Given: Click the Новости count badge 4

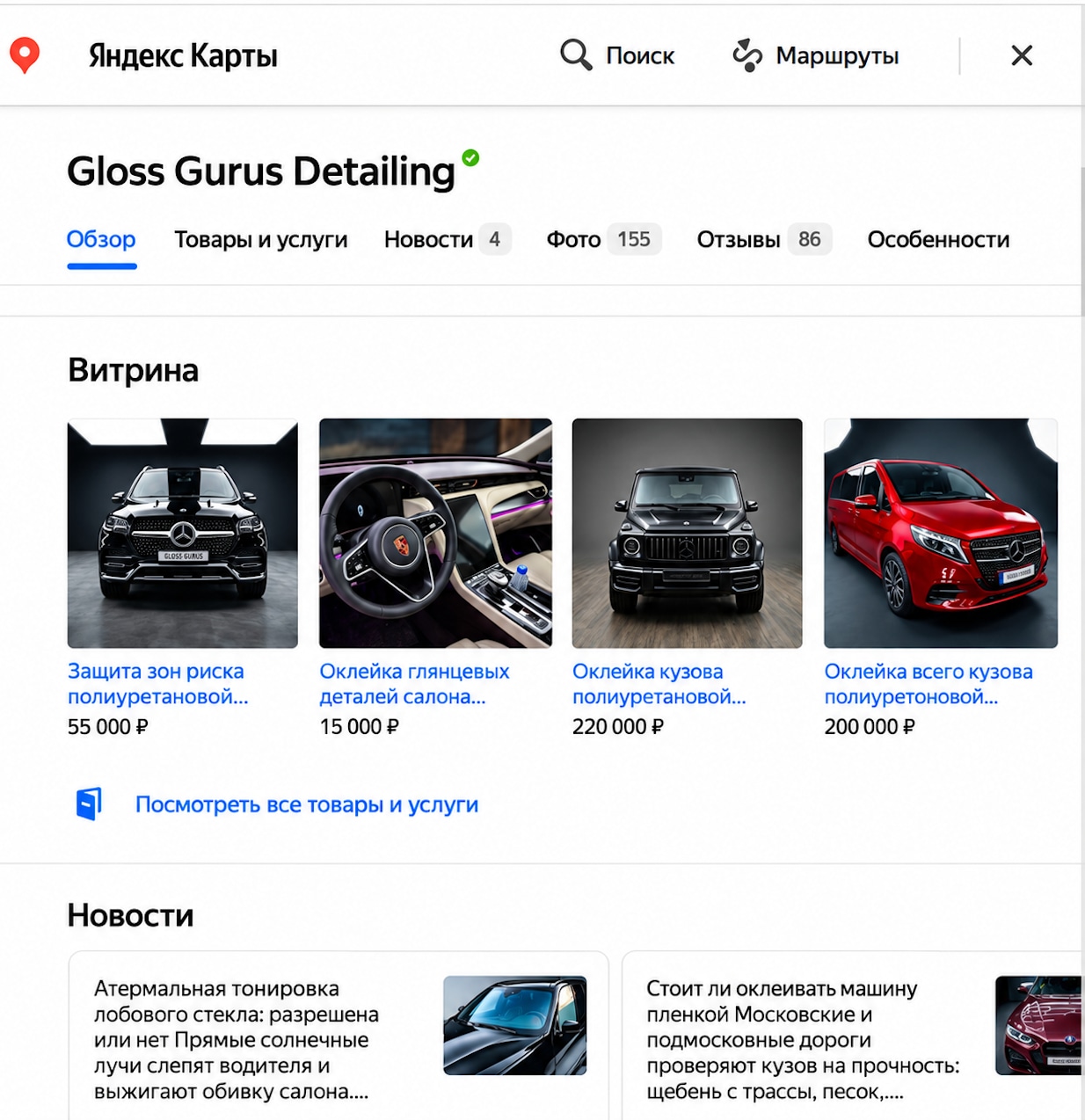Looking at the screenshot, I should pyautogui.click(x=495, y=239).
